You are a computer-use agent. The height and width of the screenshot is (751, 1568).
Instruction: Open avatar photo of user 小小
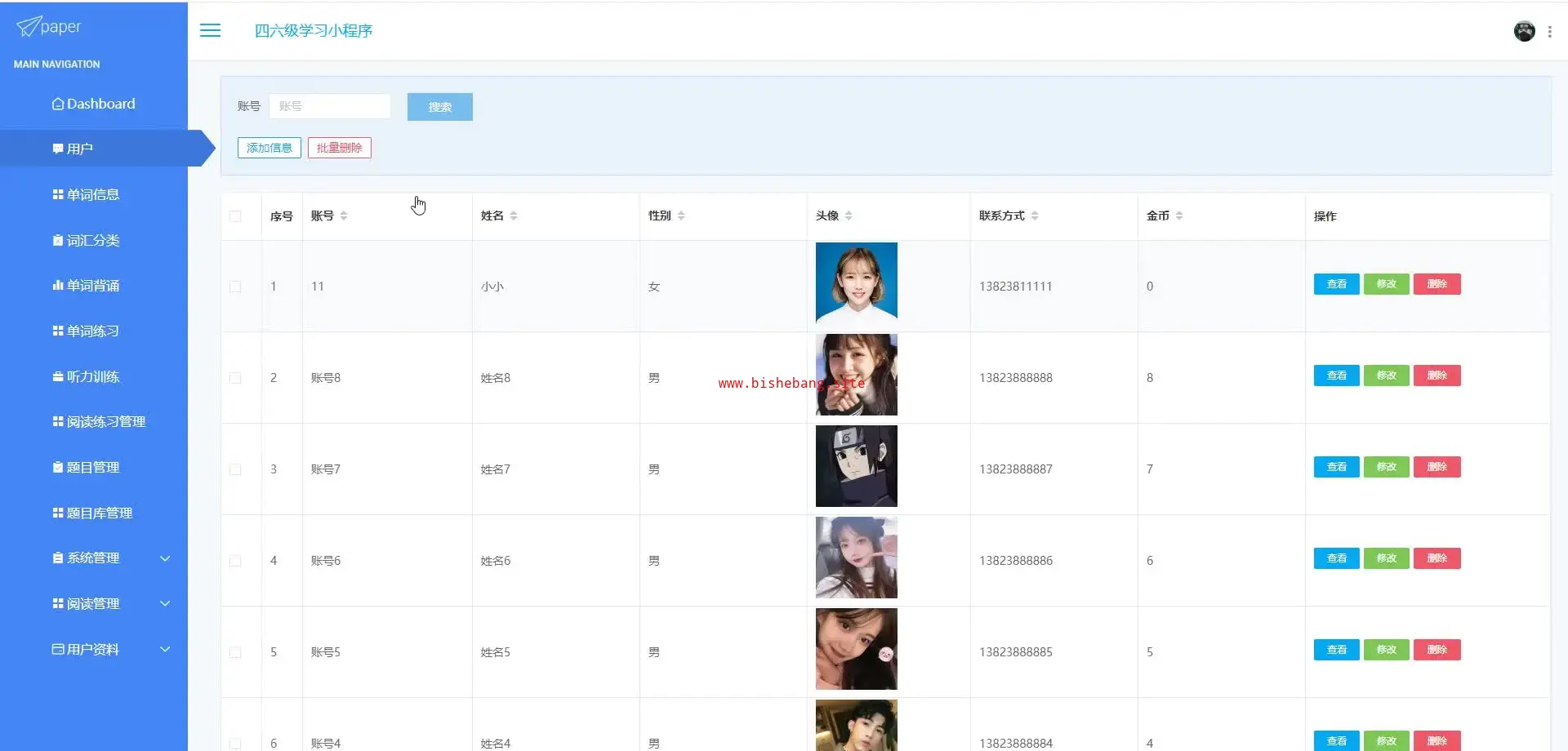click(x=857, y=283)
